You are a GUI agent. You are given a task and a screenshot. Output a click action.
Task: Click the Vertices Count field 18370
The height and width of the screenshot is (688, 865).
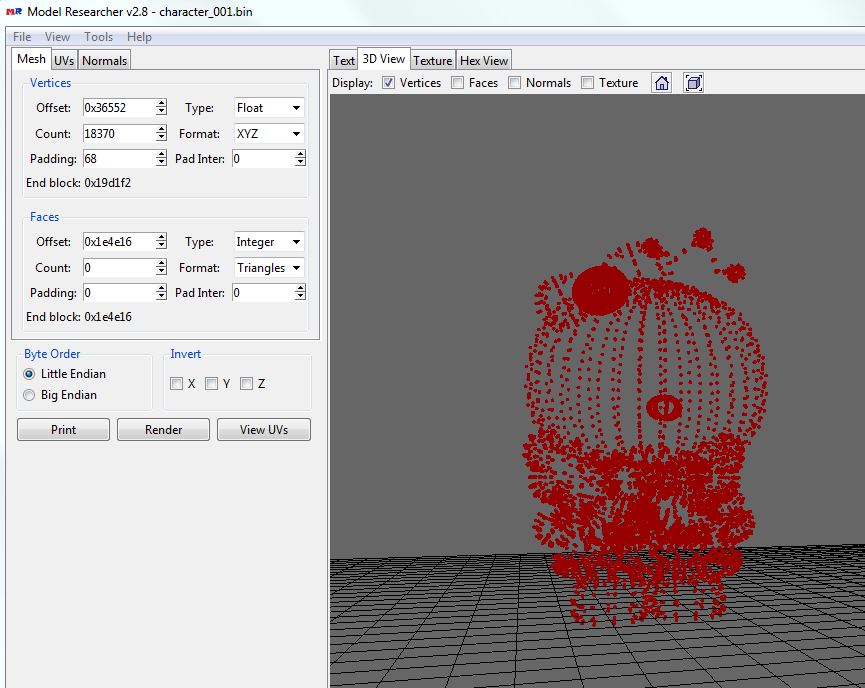(119, 134)
